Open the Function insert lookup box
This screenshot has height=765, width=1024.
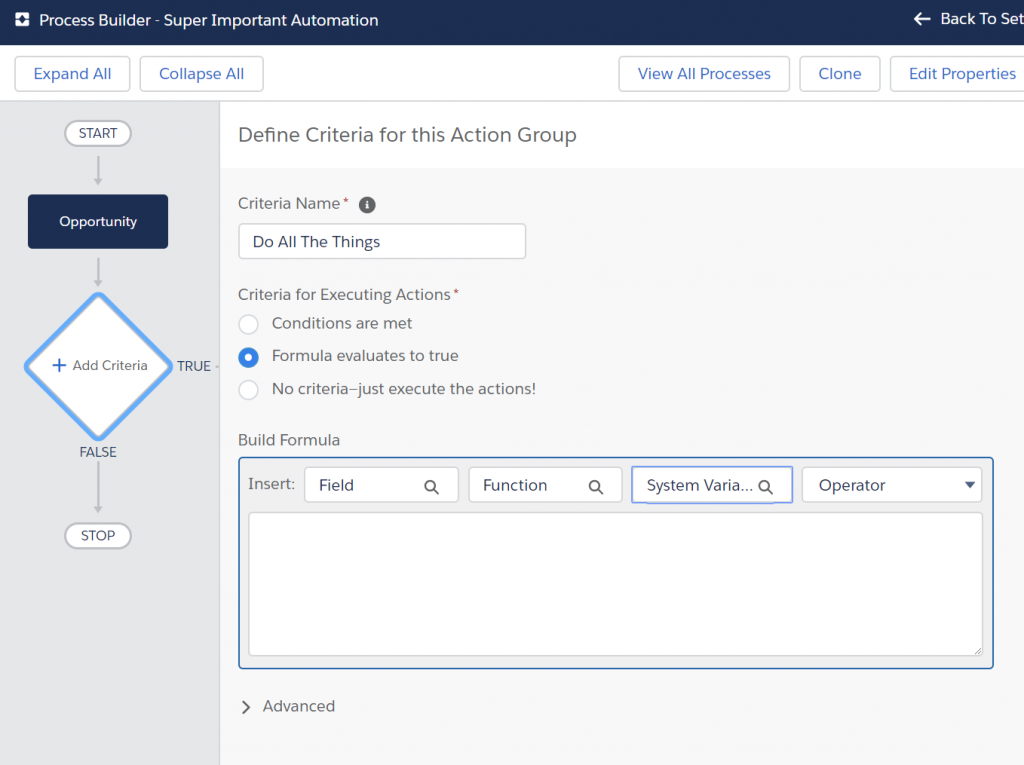tap(545, 485)
